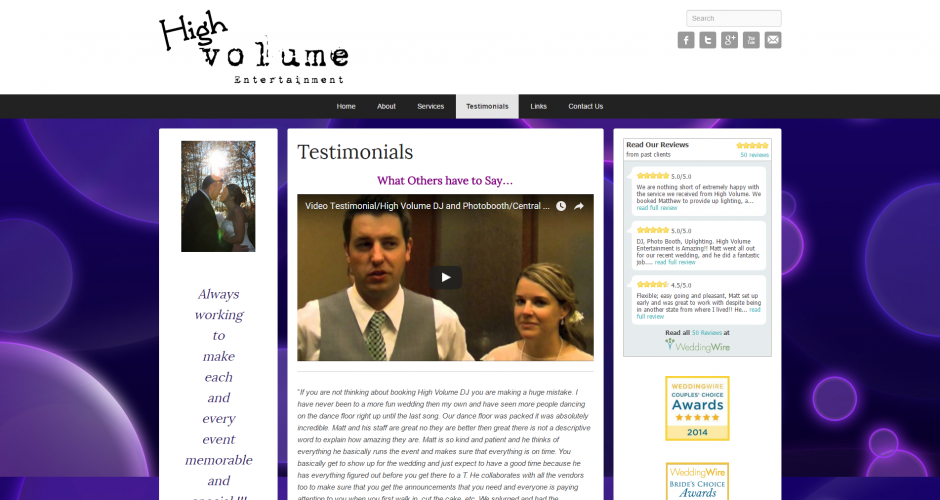Screen dimensions: 940x500
Task: Open the Links menu item
Action: tap(539, 106)
